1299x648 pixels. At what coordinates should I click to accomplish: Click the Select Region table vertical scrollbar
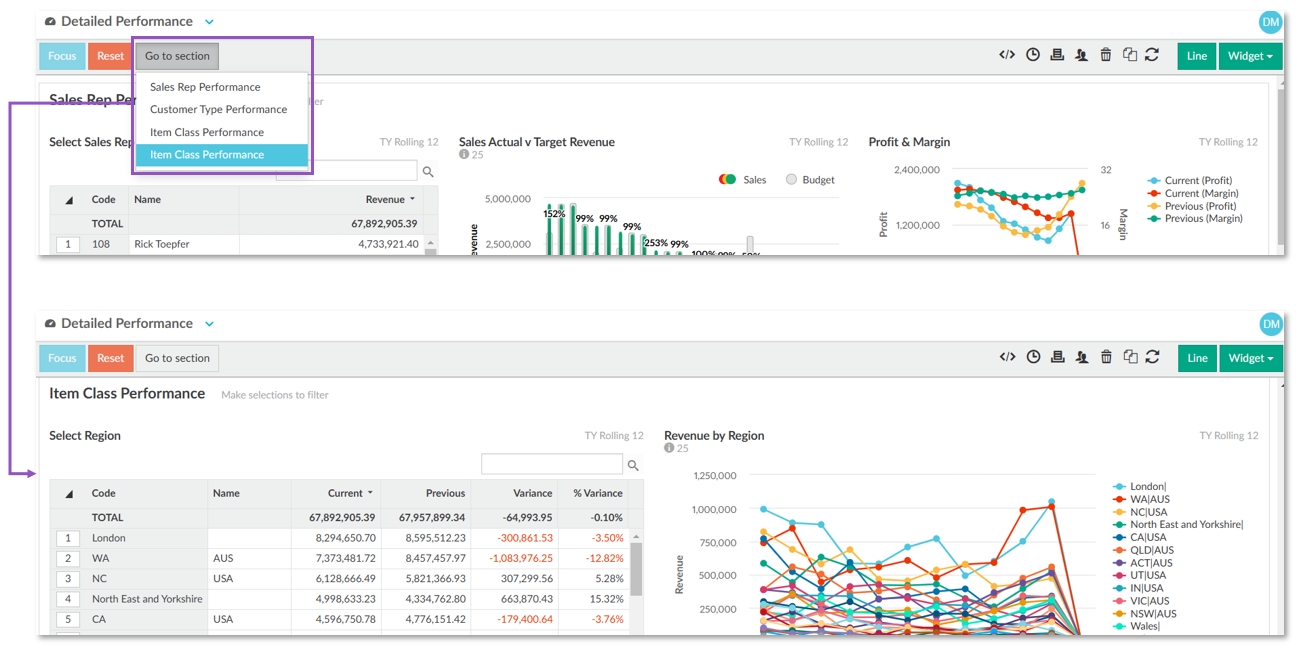tap(635, 570)
